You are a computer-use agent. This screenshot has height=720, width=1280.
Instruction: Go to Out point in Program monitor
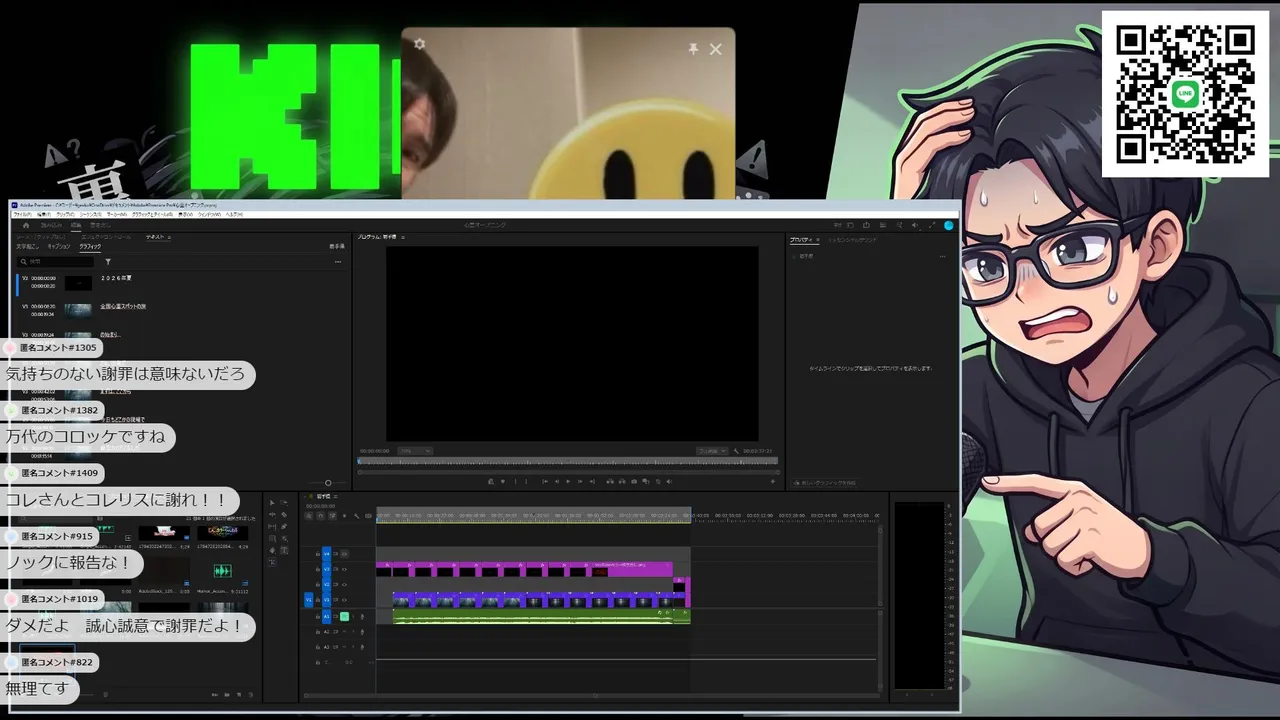592,481
